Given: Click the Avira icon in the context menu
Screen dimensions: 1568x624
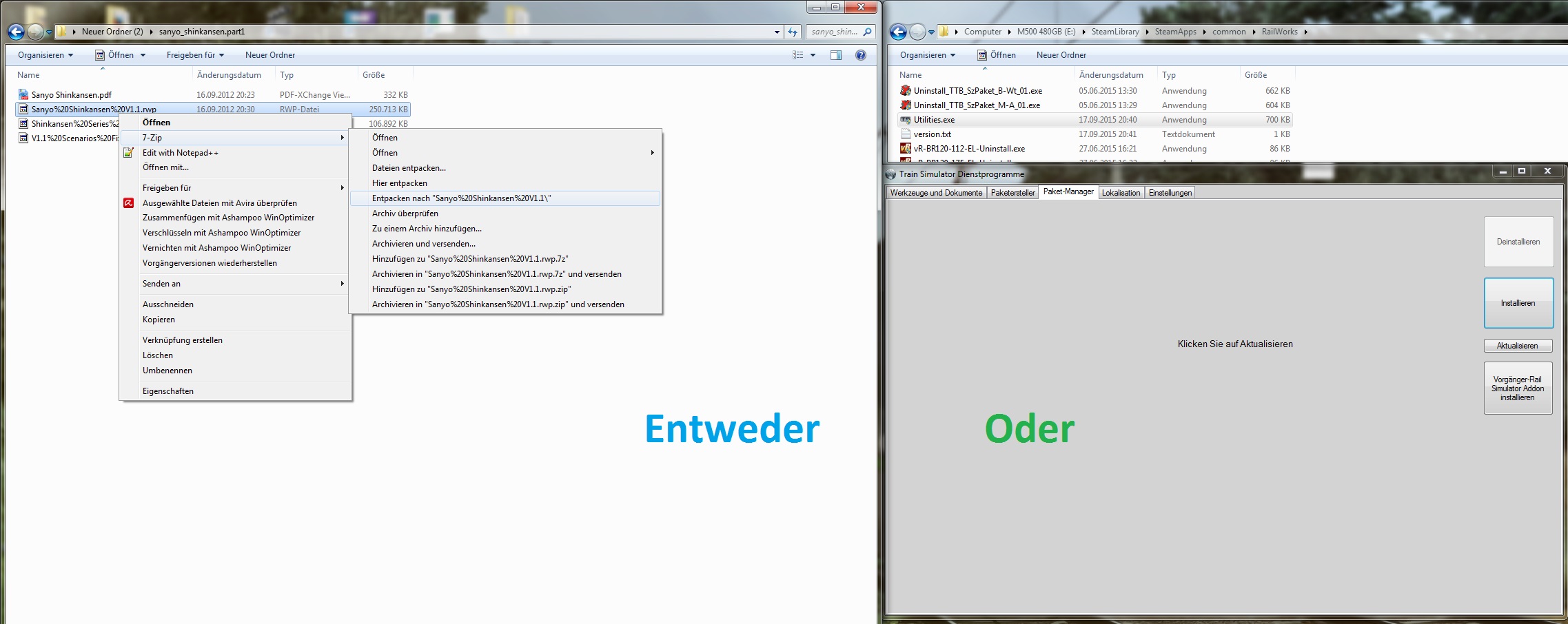Looking at the screenshot, I should tap(129, 203).
